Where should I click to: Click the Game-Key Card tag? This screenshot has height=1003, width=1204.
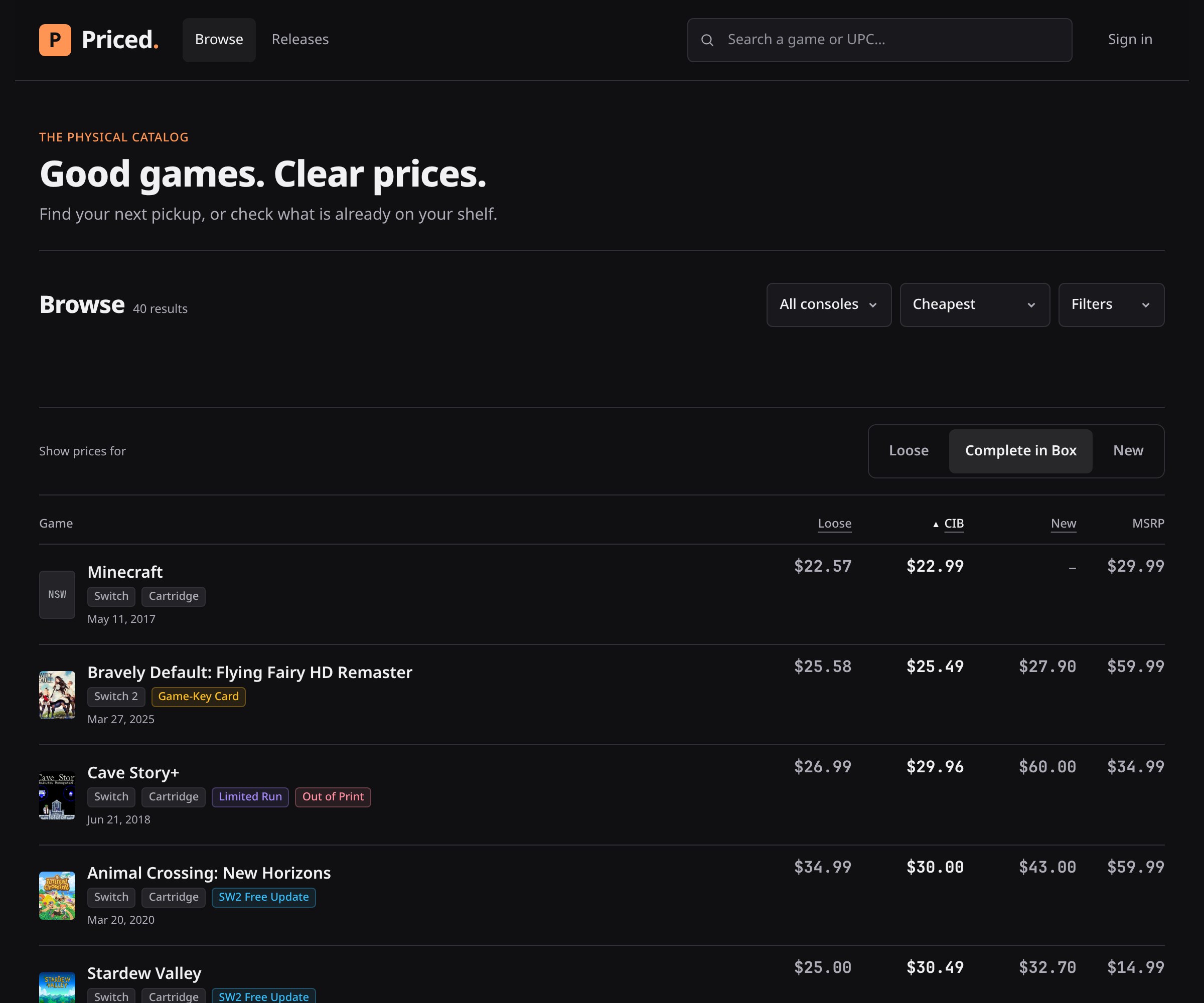(198, 697)
